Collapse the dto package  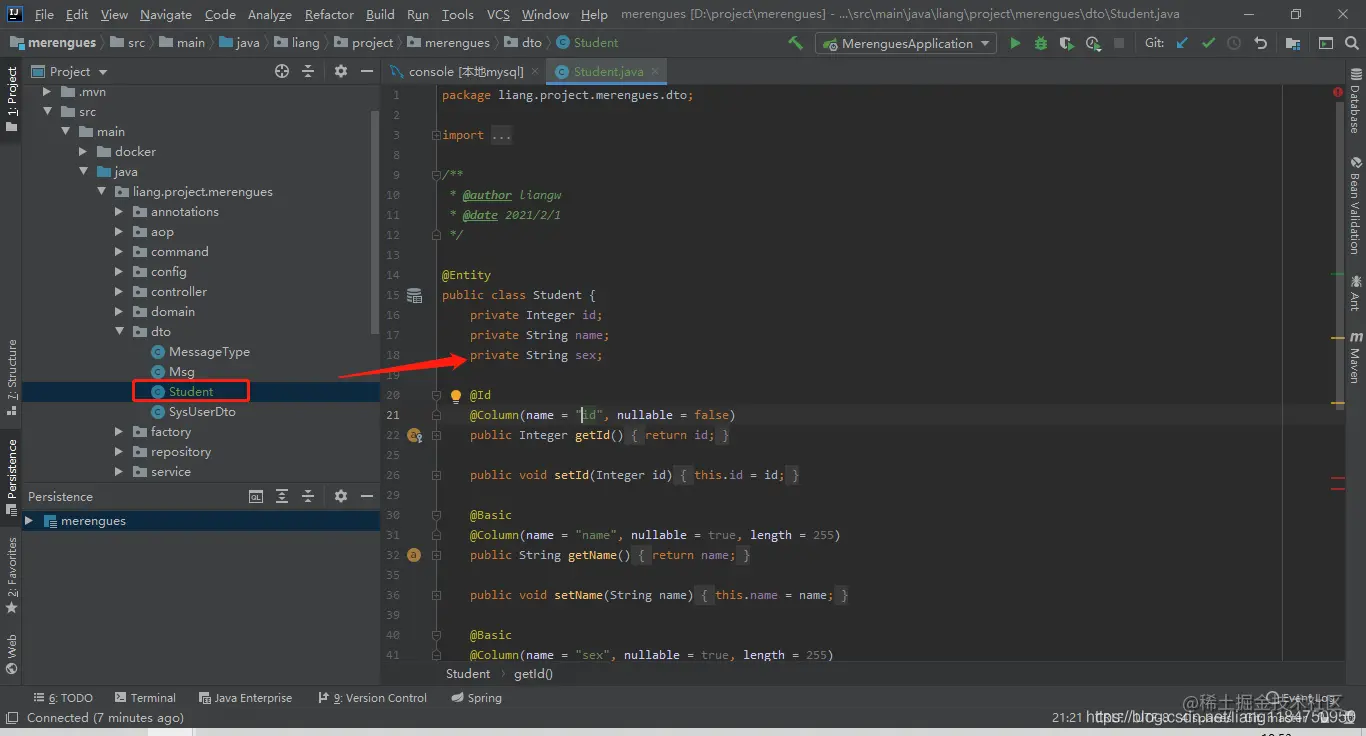coord(119,332)
